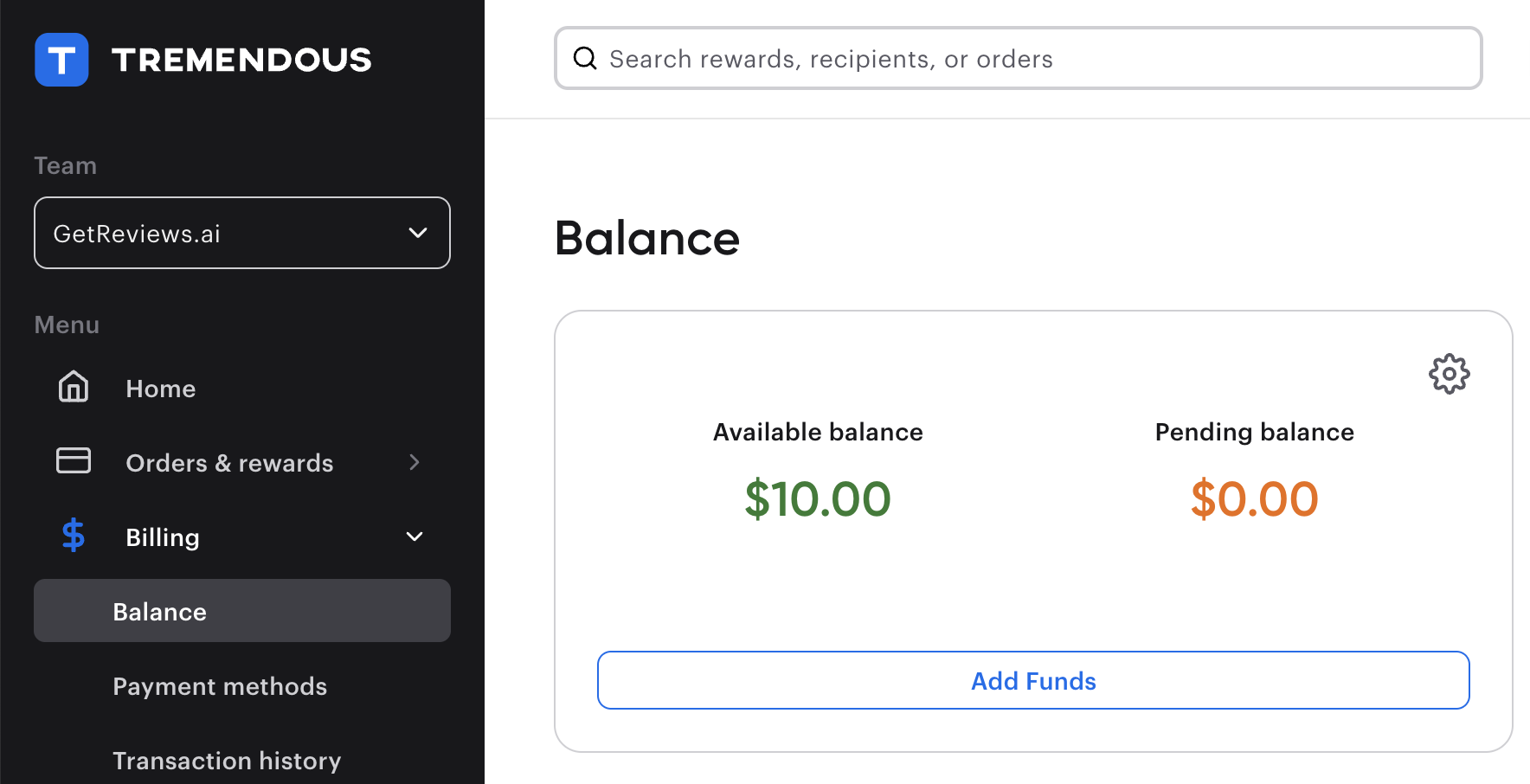View Transaction history

point(227,760)
